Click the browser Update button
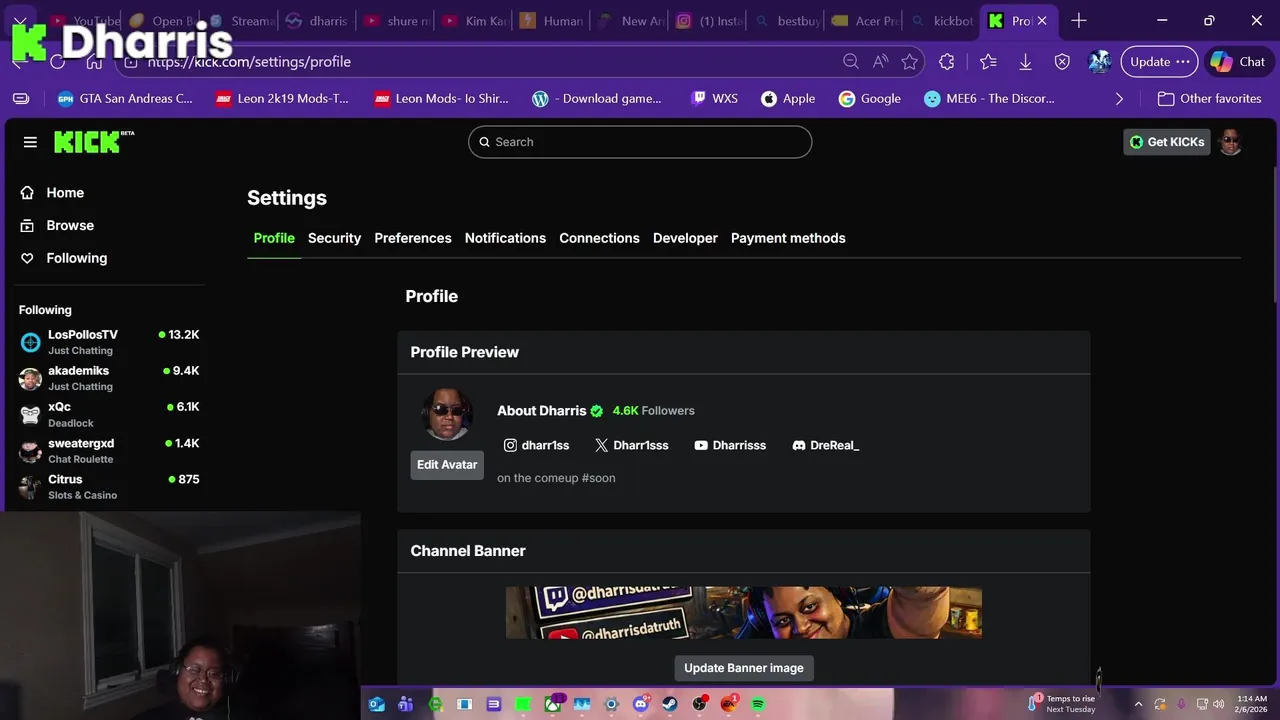The image size is (1280, 720). click(x=1159, y=62)
